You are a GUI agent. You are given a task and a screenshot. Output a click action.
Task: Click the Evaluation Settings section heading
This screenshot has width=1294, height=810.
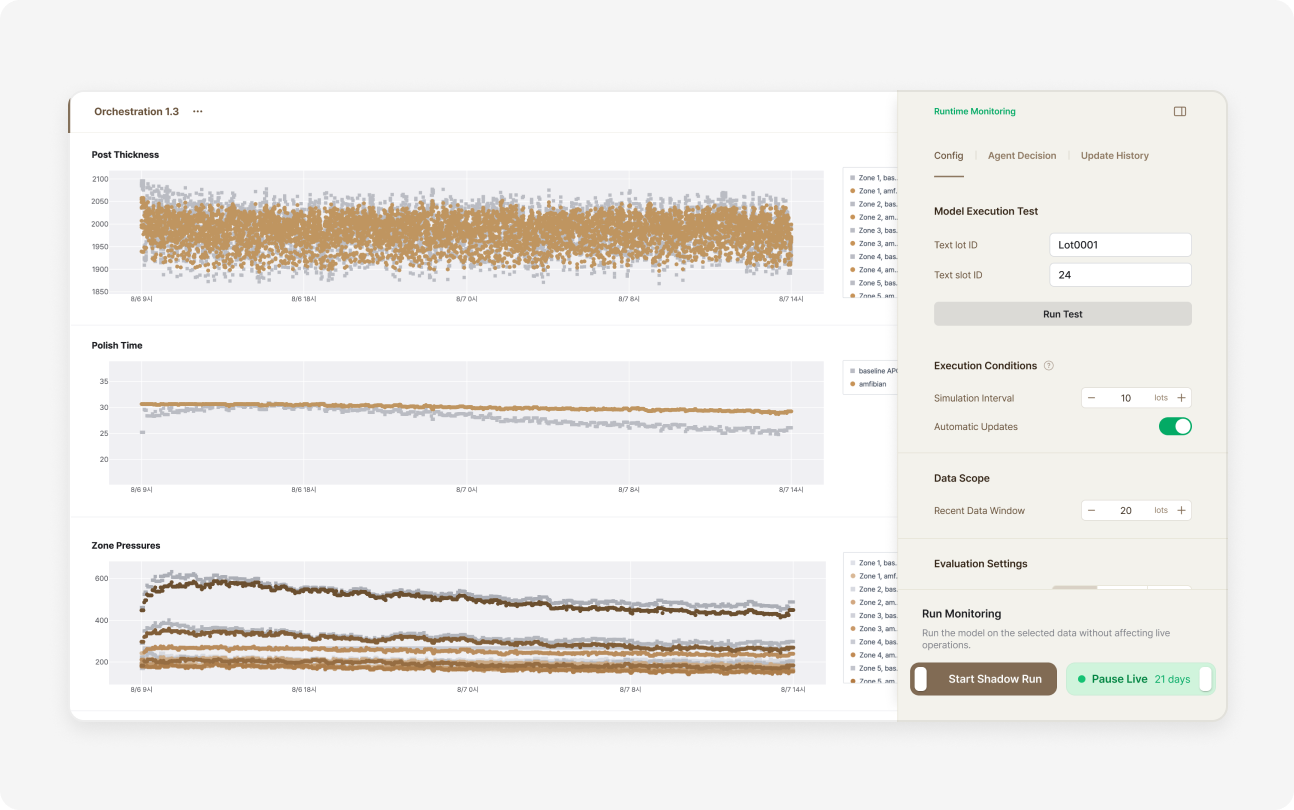click(980, 564)
